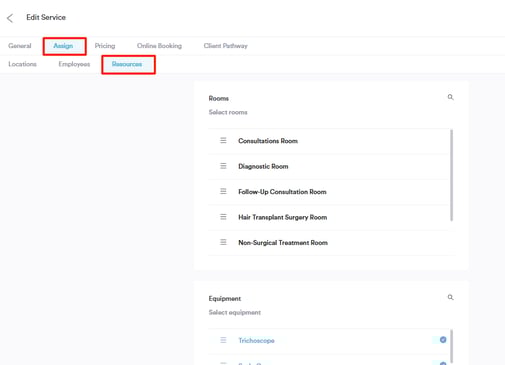The height and width of the screenshot is (365, 505).
Task: Open the Employees sub-tab
Action: click(74, 64)
